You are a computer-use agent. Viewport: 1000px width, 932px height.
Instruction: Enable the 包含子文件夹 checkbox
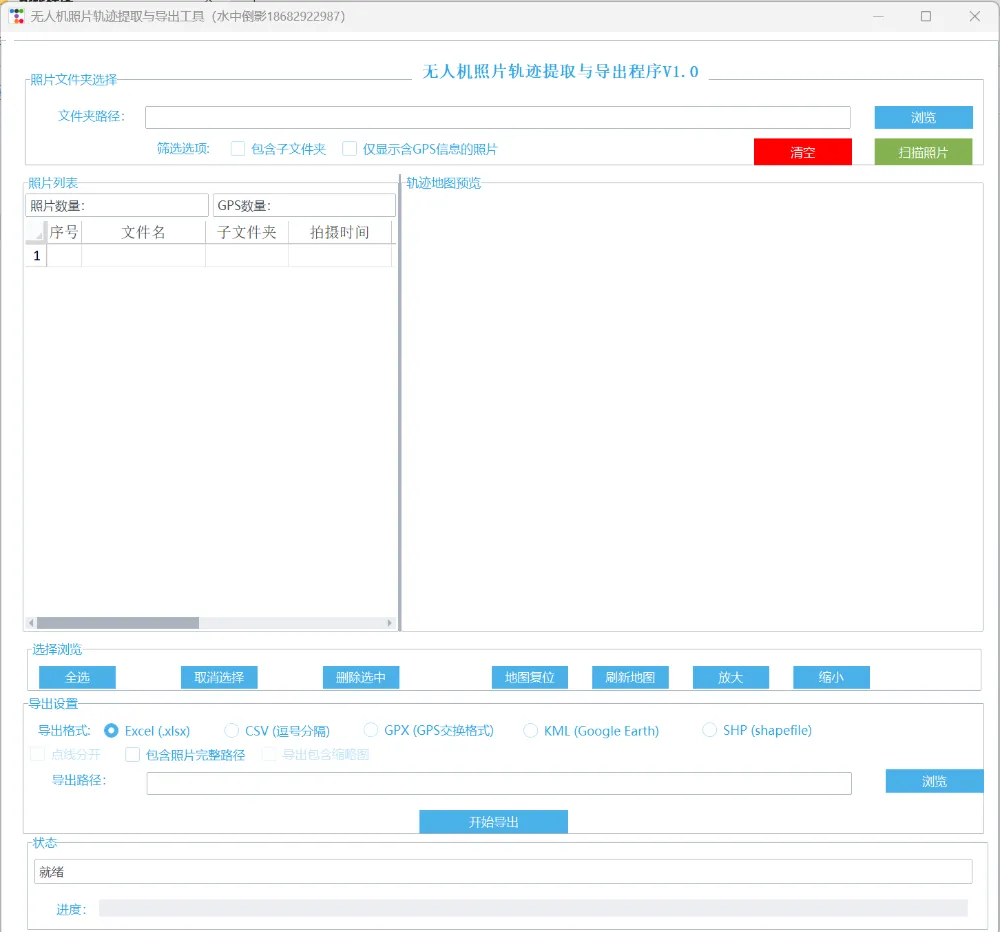pos(238,149)
